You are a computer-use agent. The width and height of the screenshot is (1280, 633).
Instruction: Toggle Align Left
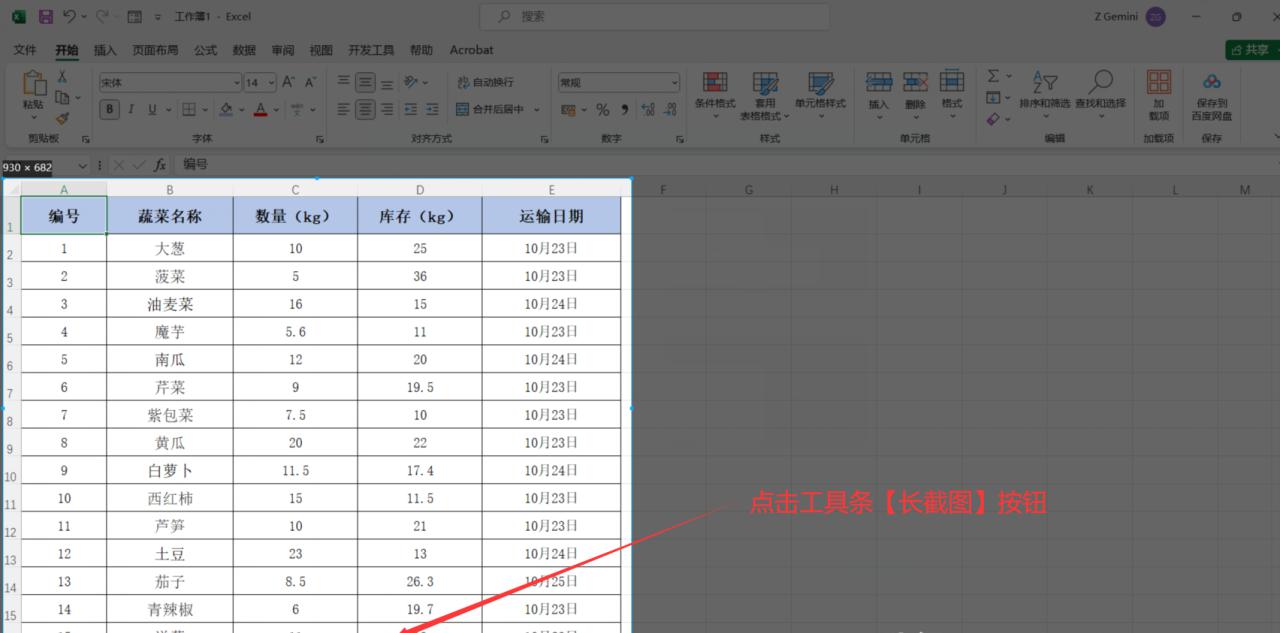tap(344, 110)
